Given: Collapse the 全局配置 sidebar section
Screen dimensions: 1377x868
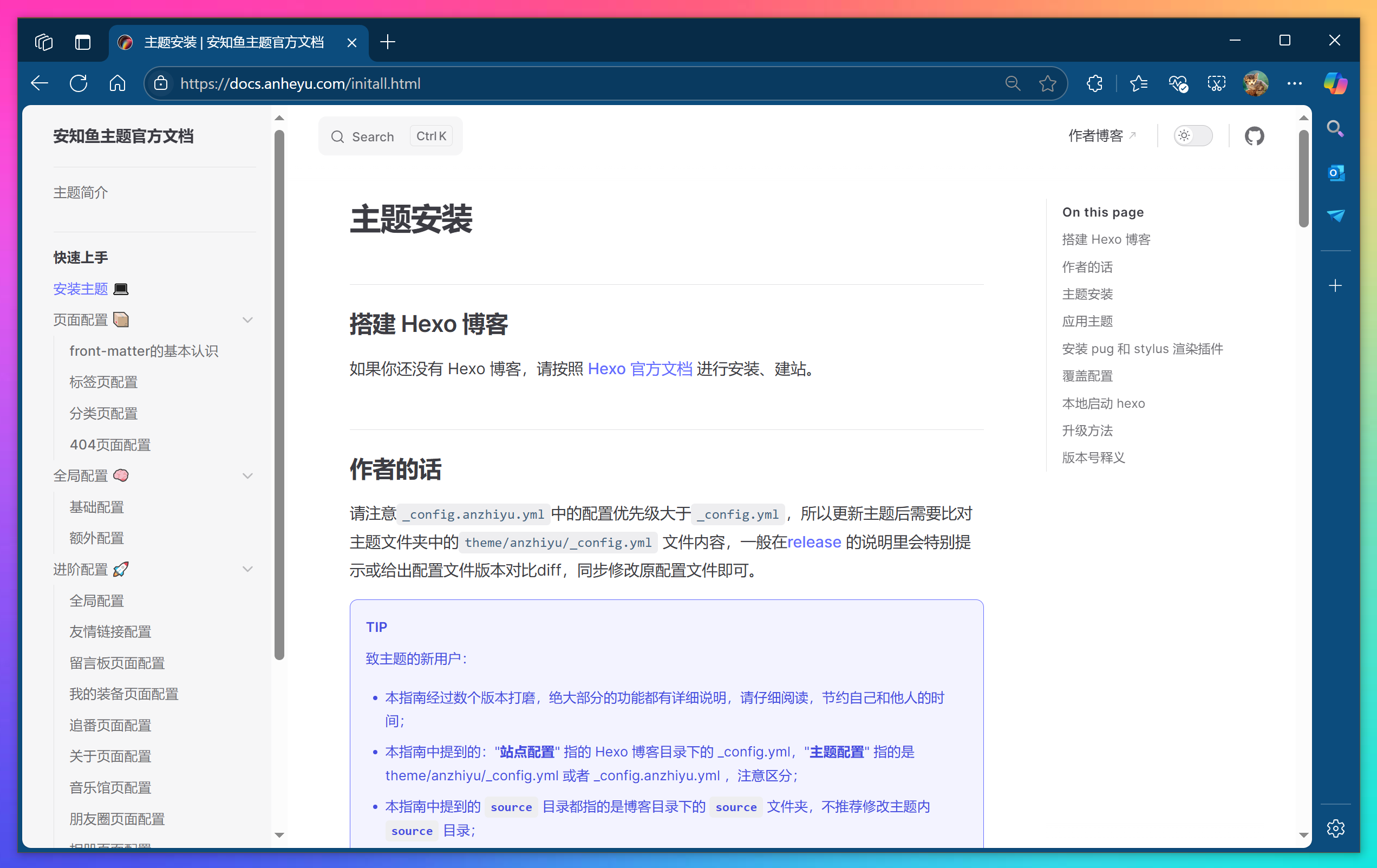Looking at the screenshot, I should 247,475.
